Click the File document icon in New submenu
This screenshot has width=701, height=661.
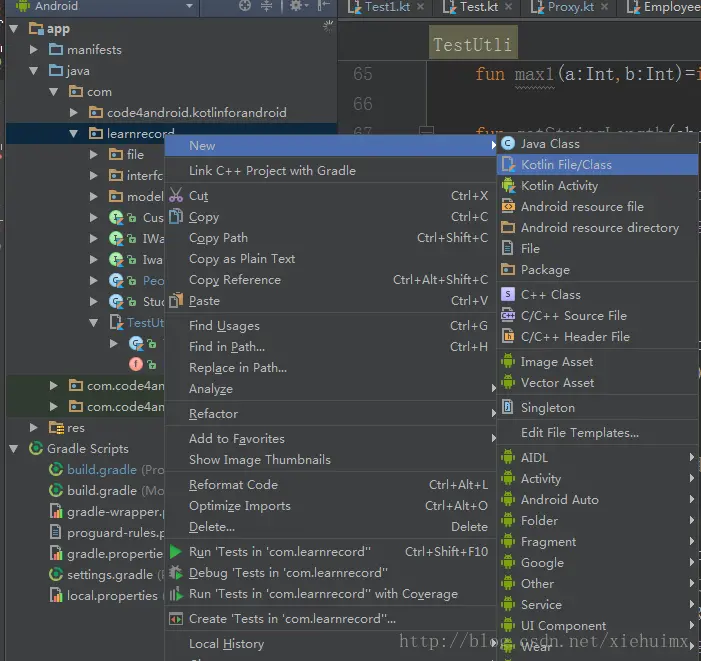click(508, 248)
